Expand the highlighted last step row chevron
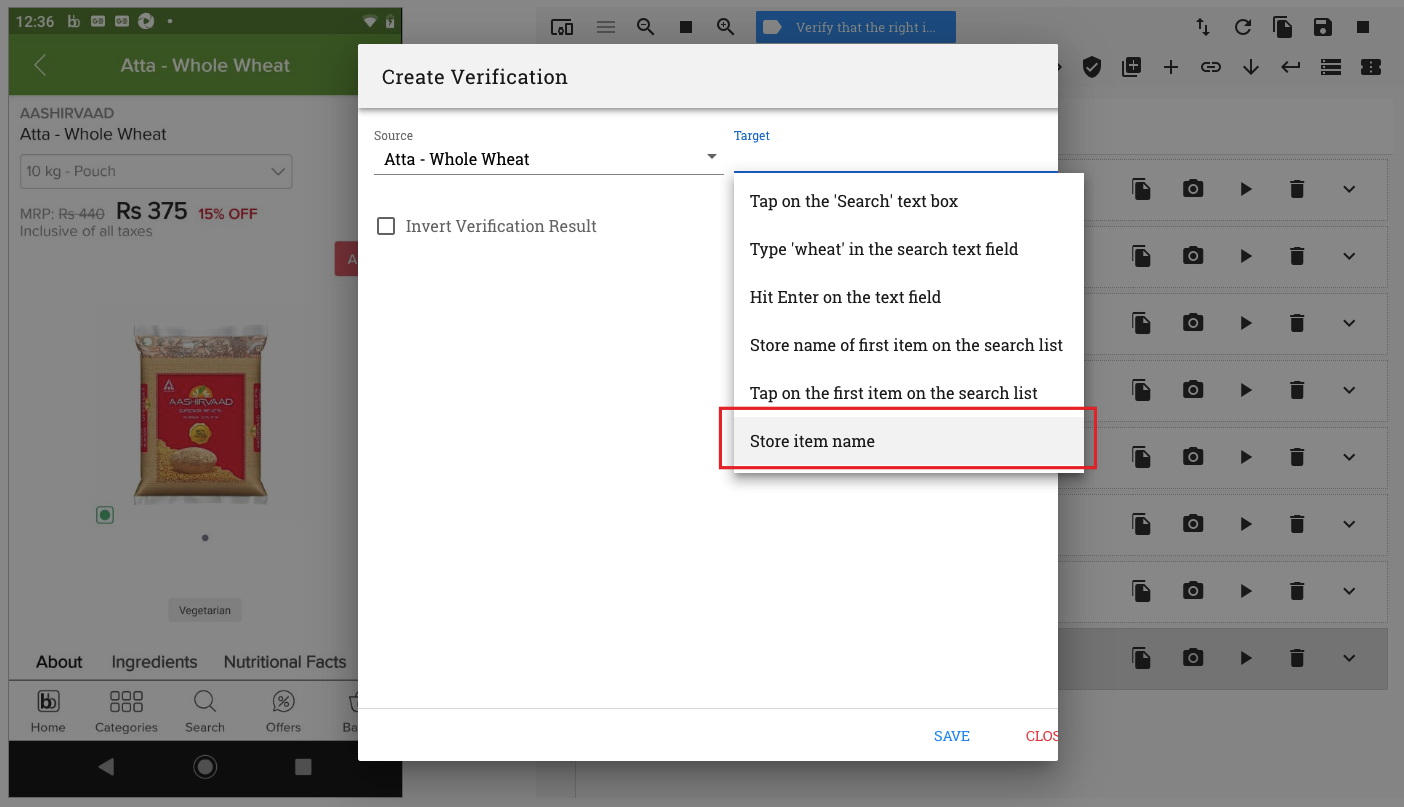This screenshot has height=807, width=1404. tap(1349, 658)
